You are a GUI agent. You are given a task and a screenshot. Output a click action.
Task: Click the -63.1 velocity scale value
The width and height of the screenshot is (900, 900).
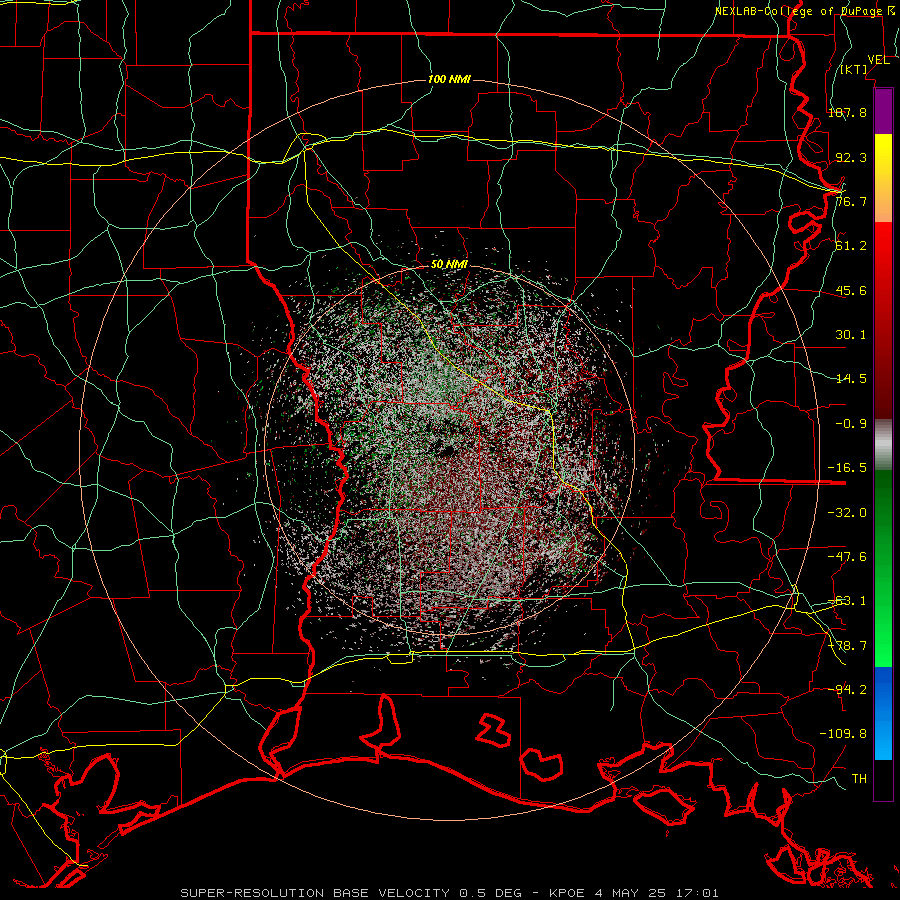pyautogui.click(x=847, y=601)
